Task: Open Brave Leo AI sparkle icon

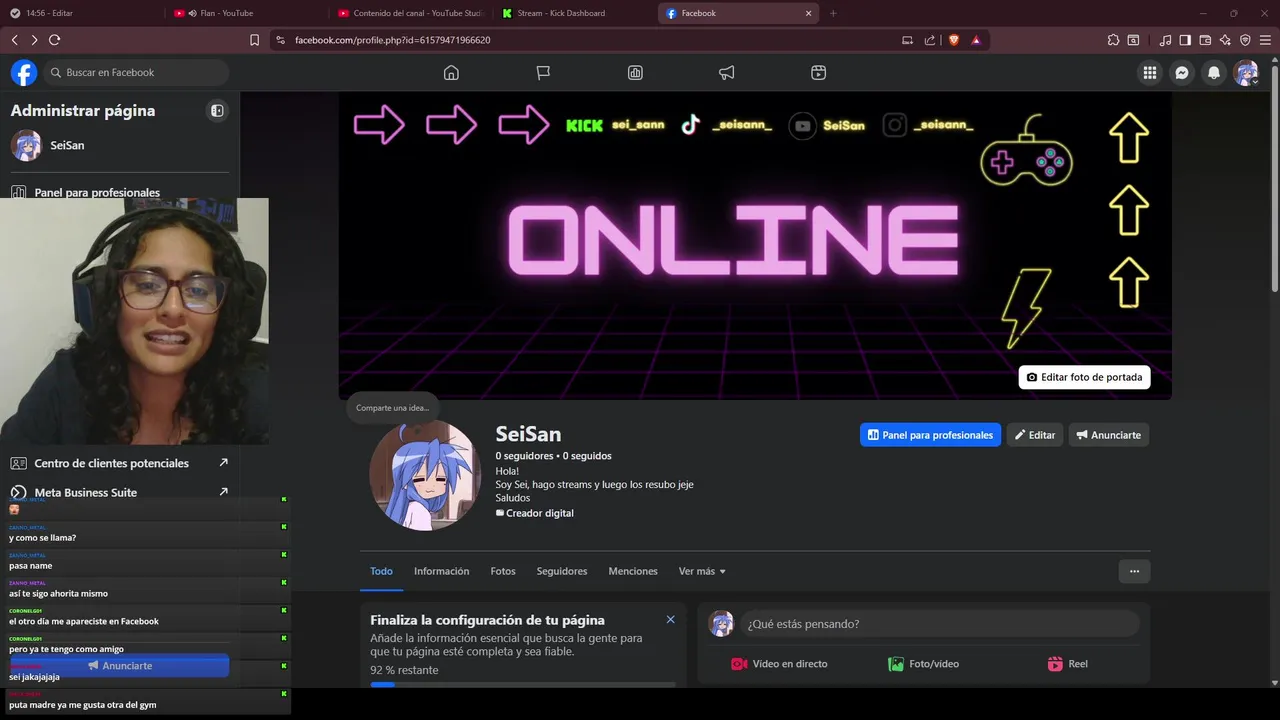Action: click(1225, 40)
